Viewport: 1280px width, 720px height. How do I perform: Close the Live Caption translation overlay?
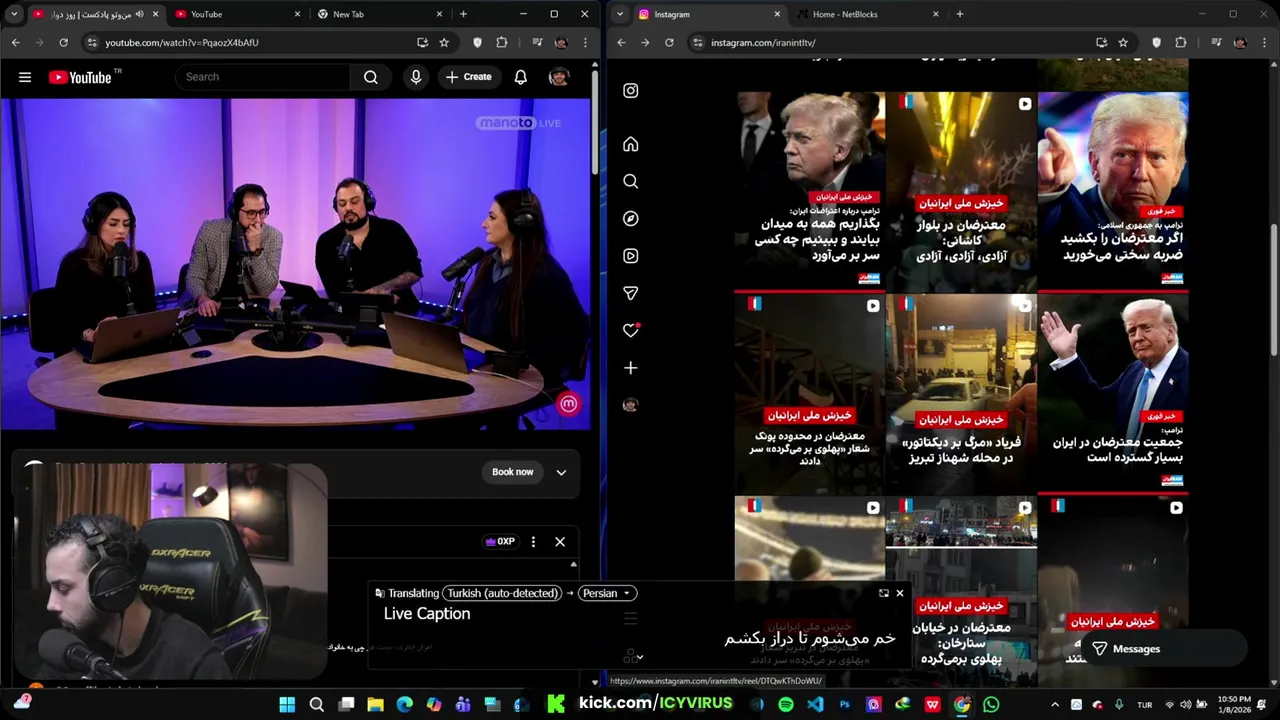pyautogui.click(x=899, y=593)
